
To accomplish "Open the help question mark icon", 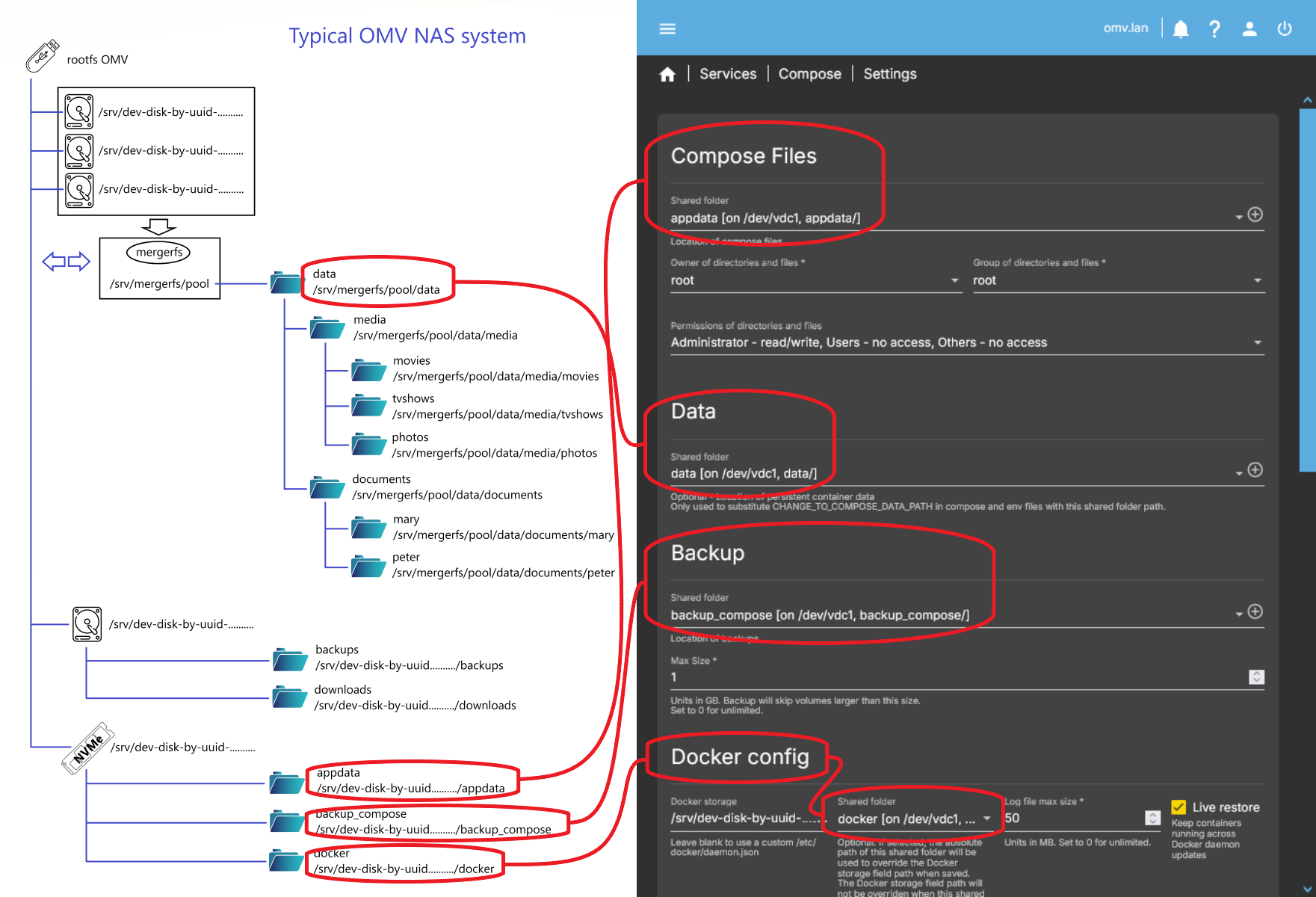I will (1215, 28).
